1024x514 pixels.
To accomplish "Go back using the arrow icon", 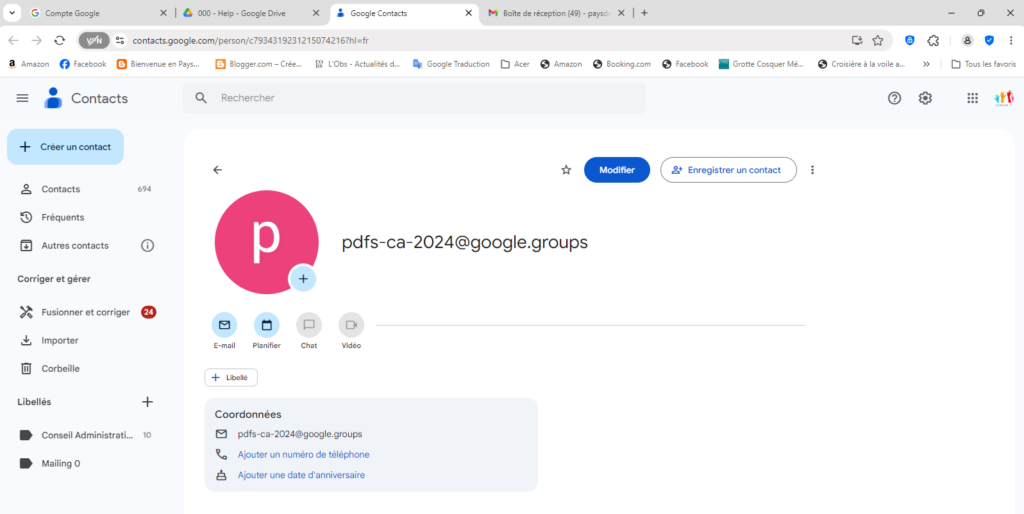I will pos(218,170).
